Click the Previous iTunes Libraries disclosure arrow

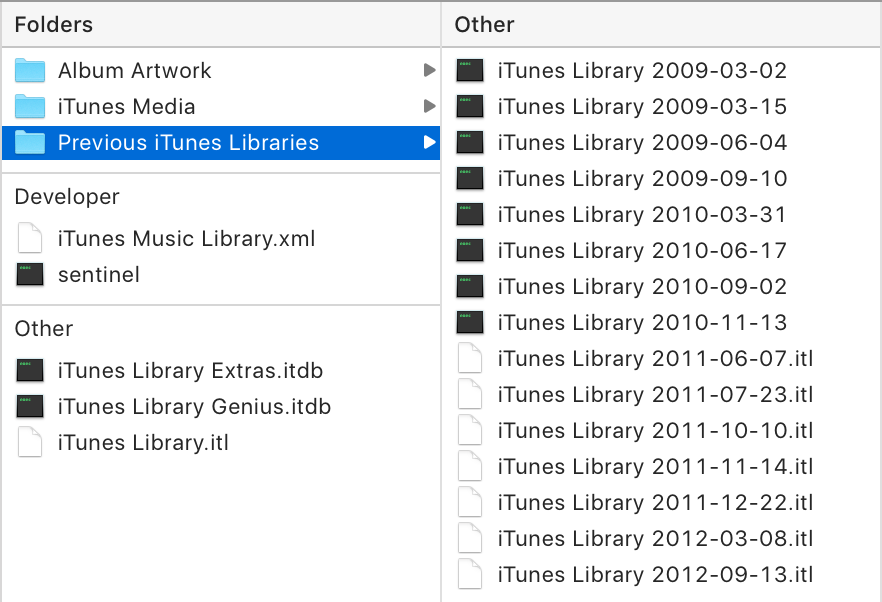429,142
